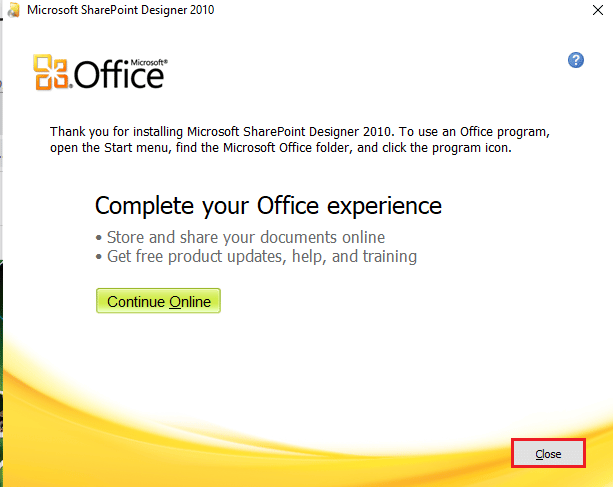Click the 'Complete your Office experience' heading
This screenshot has height=487, width=613.
(268, 206)
